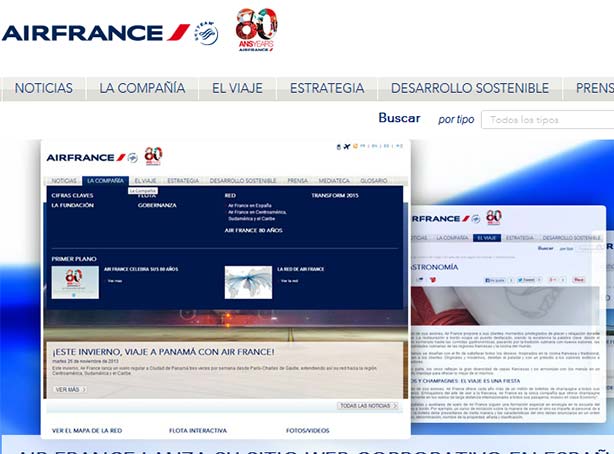This screenshot has height=454, width=614.
Task: Expand the 'Todos los tipos' search type dropdown
Action: [x=547, y=120]
